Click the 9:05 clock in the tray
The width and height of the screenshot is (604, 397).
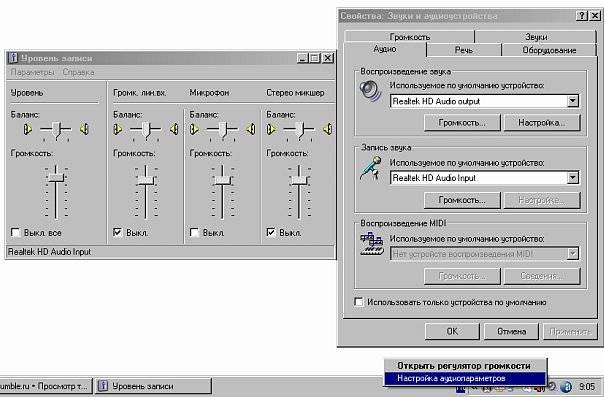(x=587, y=386)
